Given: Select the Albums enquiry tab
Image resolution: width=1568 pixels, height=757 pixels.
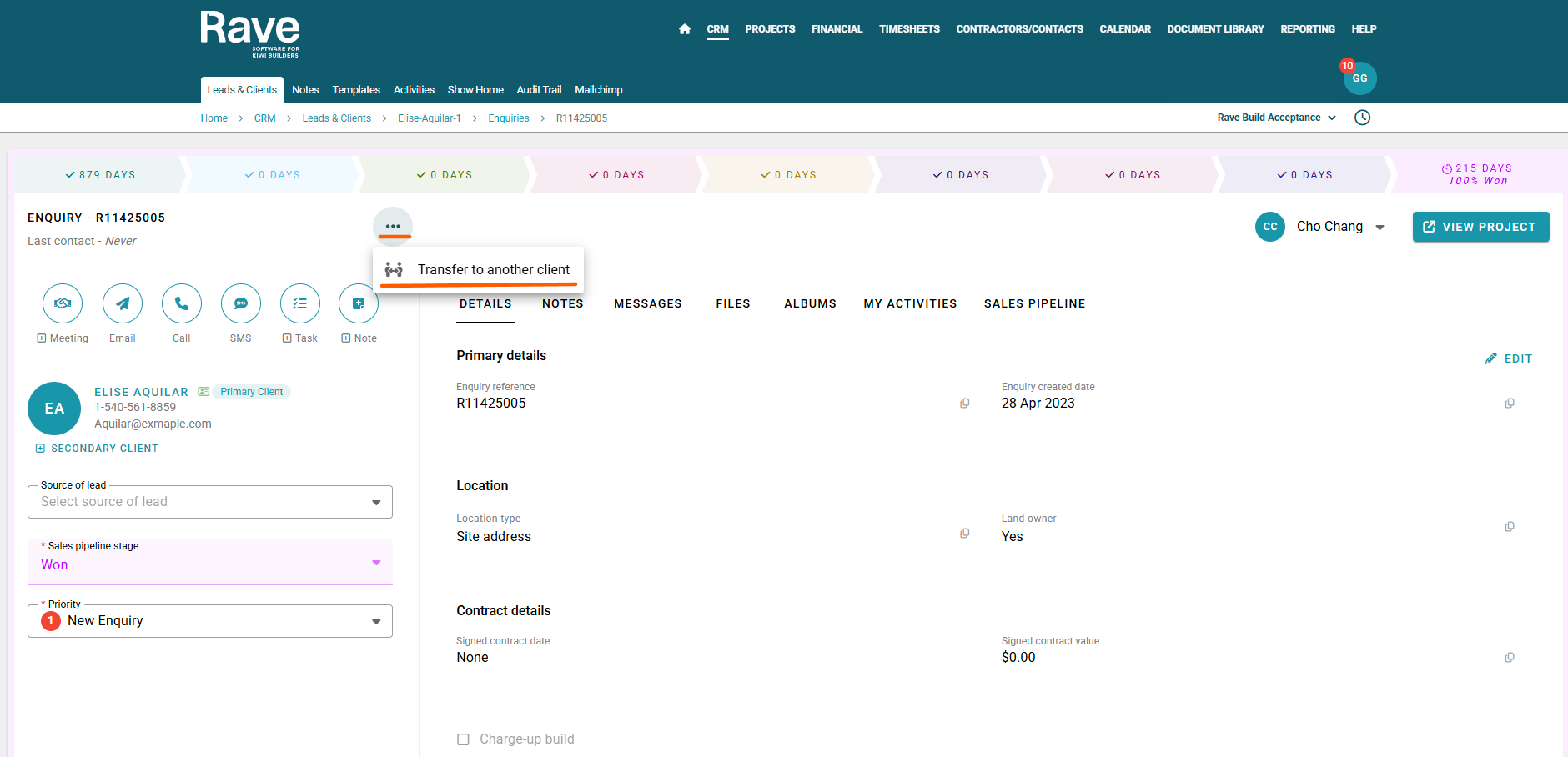Looking at the screenshot, I should tap(810, 304).
